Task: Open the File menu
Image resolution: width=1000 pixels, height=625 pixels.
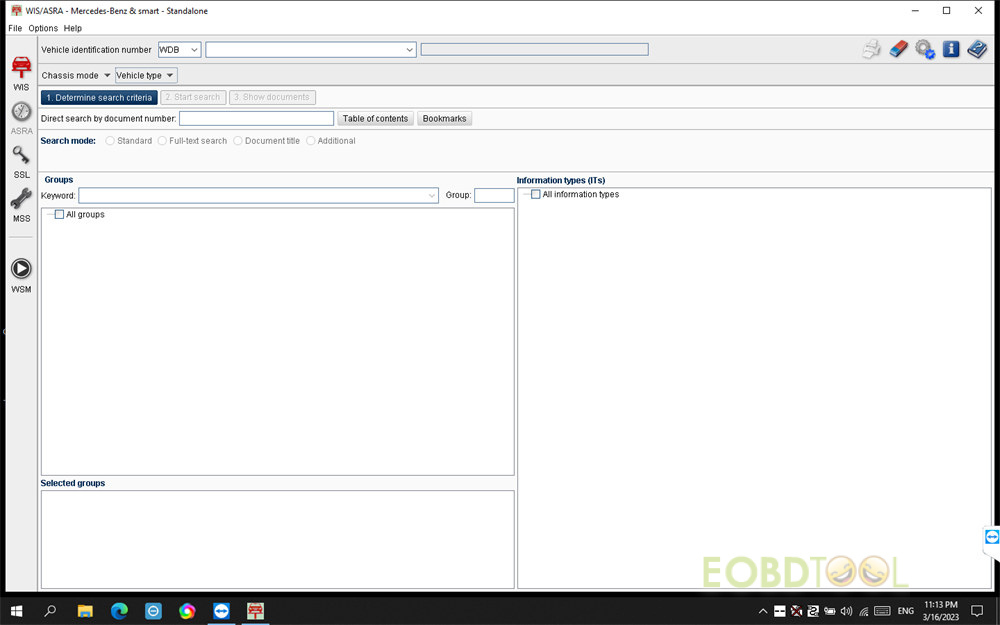Action: (x=15, y=28)
